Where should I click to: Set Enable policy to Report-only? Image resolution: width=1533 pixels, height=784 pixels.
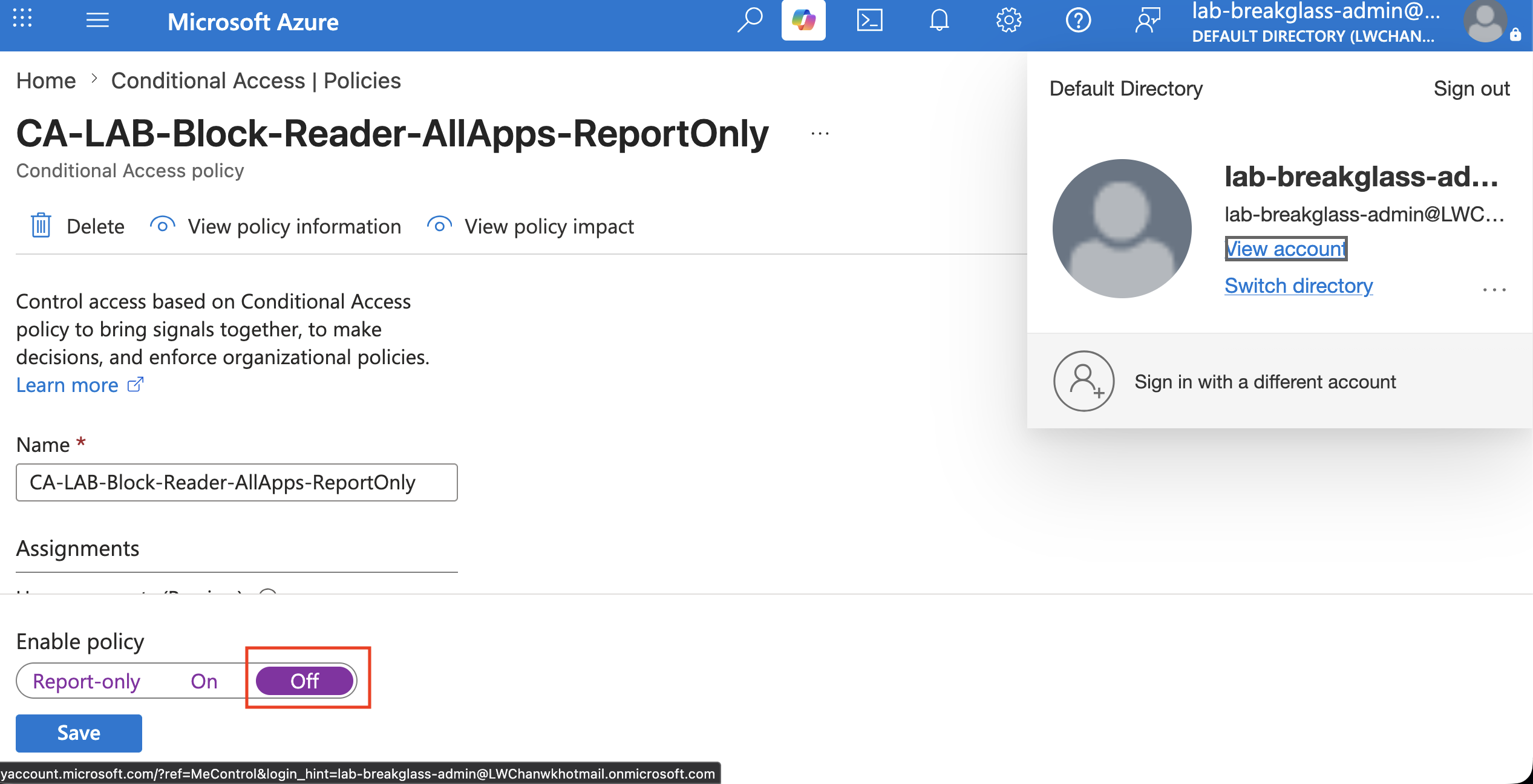pyautogui.click(x=87, y=681)
